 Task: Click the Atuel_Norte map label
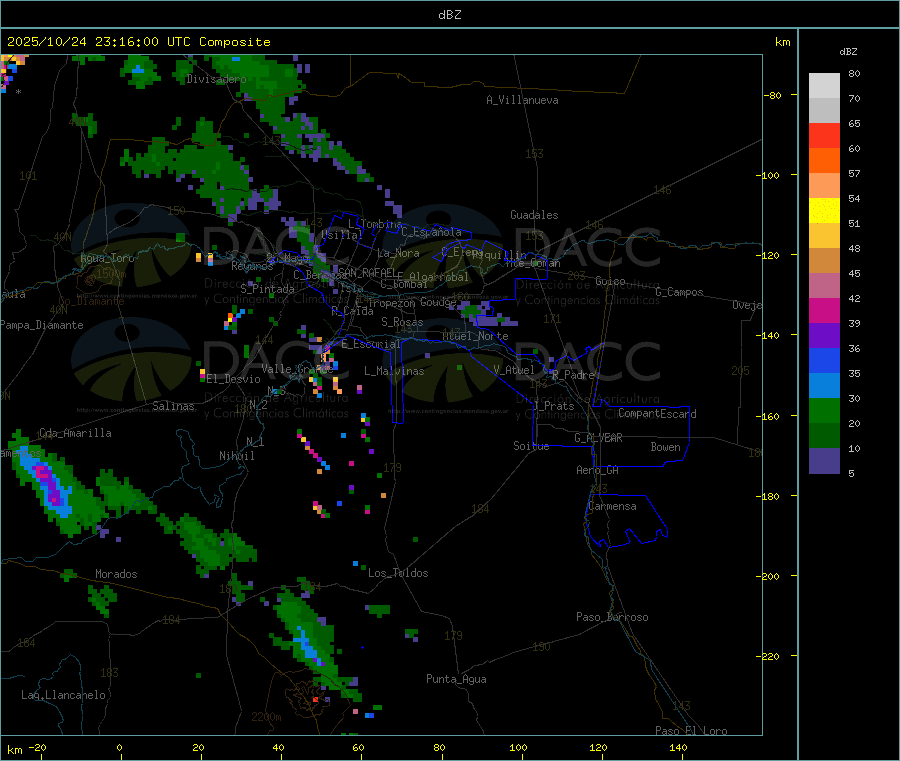(475, 336)
